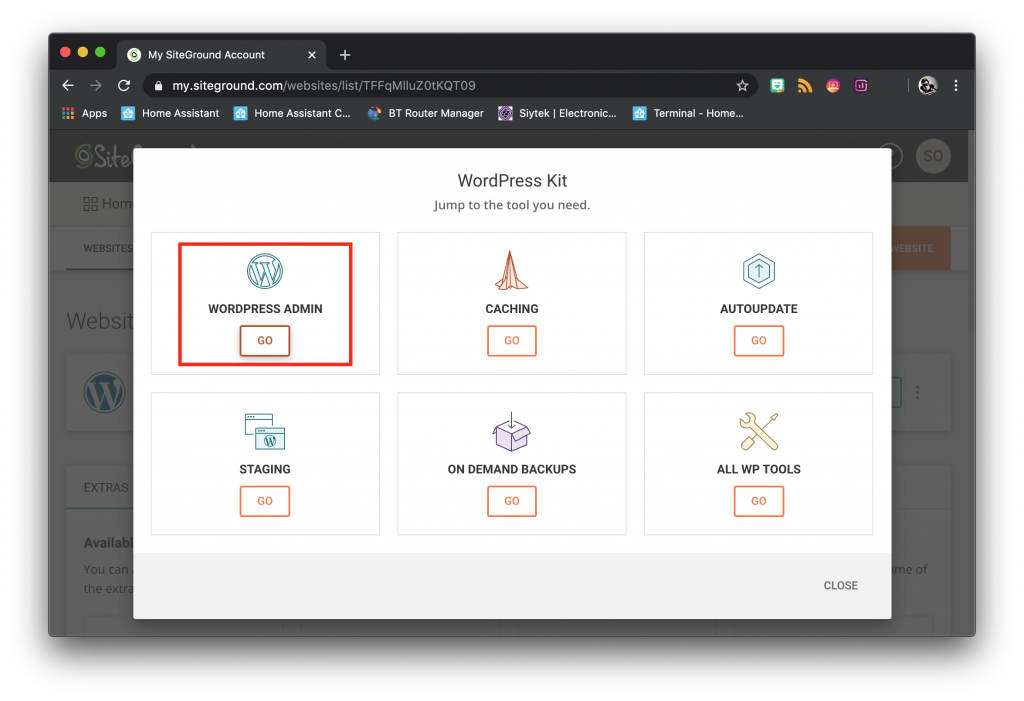Click the orange WEBSITE button behind the dialog

coord(921,248)
